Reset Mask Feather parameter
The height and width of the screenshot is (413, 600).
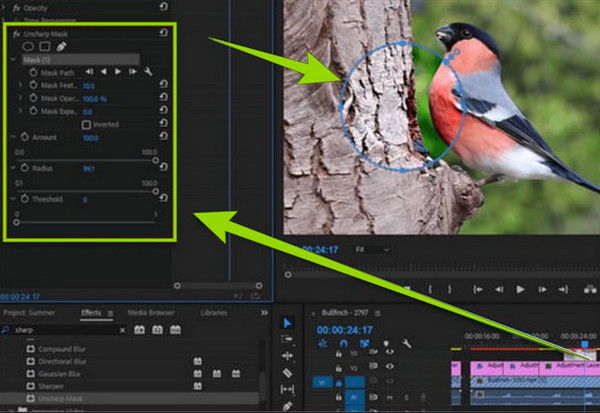[163, 84]
